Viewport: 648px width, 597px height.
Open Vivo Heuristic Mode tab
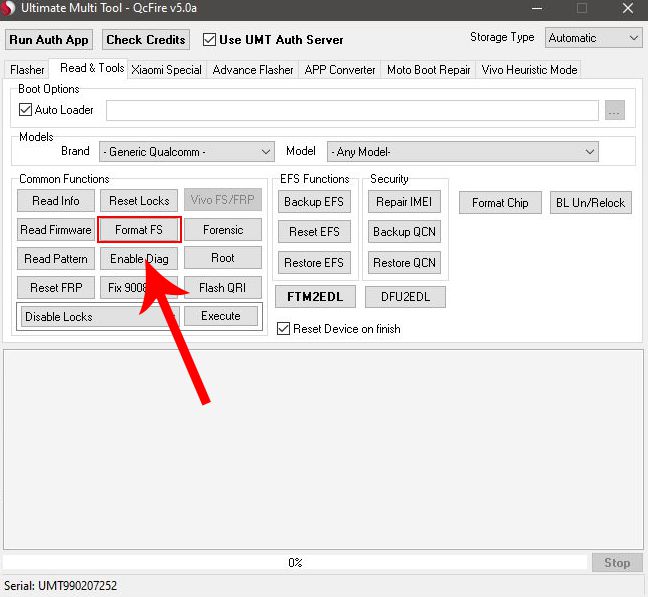click(529, 70)
